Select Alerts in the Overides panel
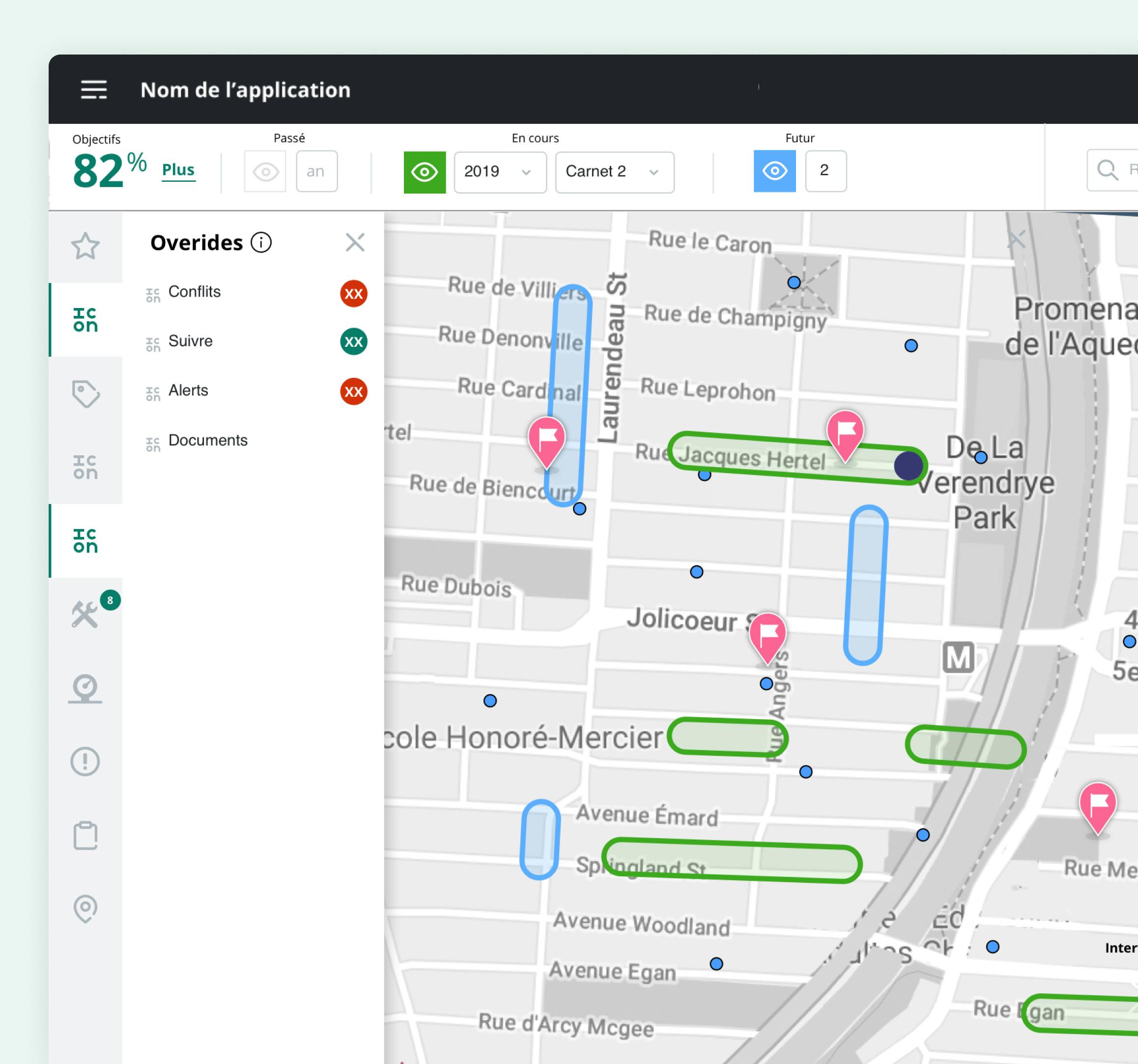This screenshot has width=1138, height=1064. click(x=189, y=391)
